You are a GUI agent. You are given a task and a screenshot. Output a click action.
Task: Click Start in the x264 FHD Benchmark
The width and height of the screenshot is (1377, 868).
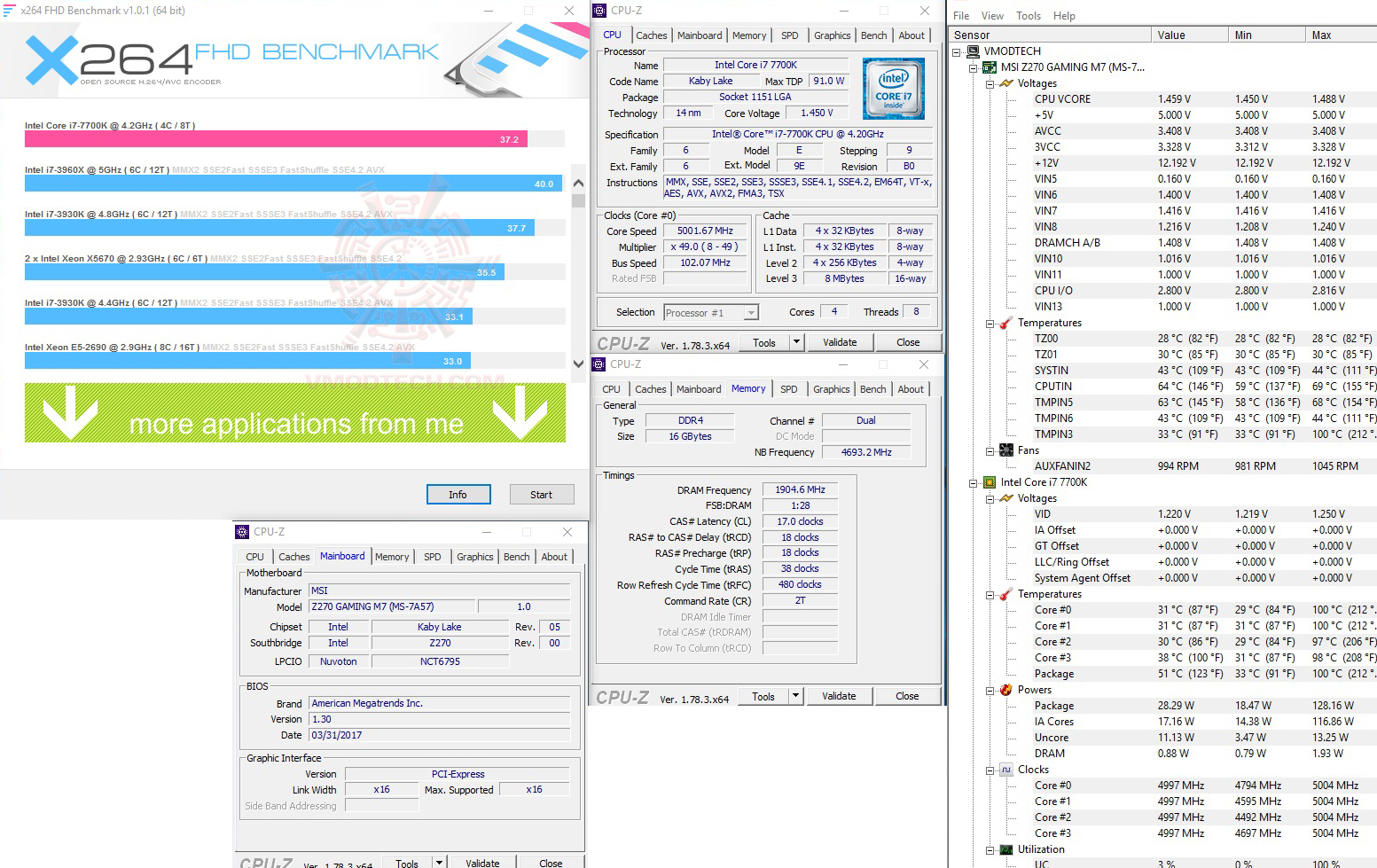(542, 494)
